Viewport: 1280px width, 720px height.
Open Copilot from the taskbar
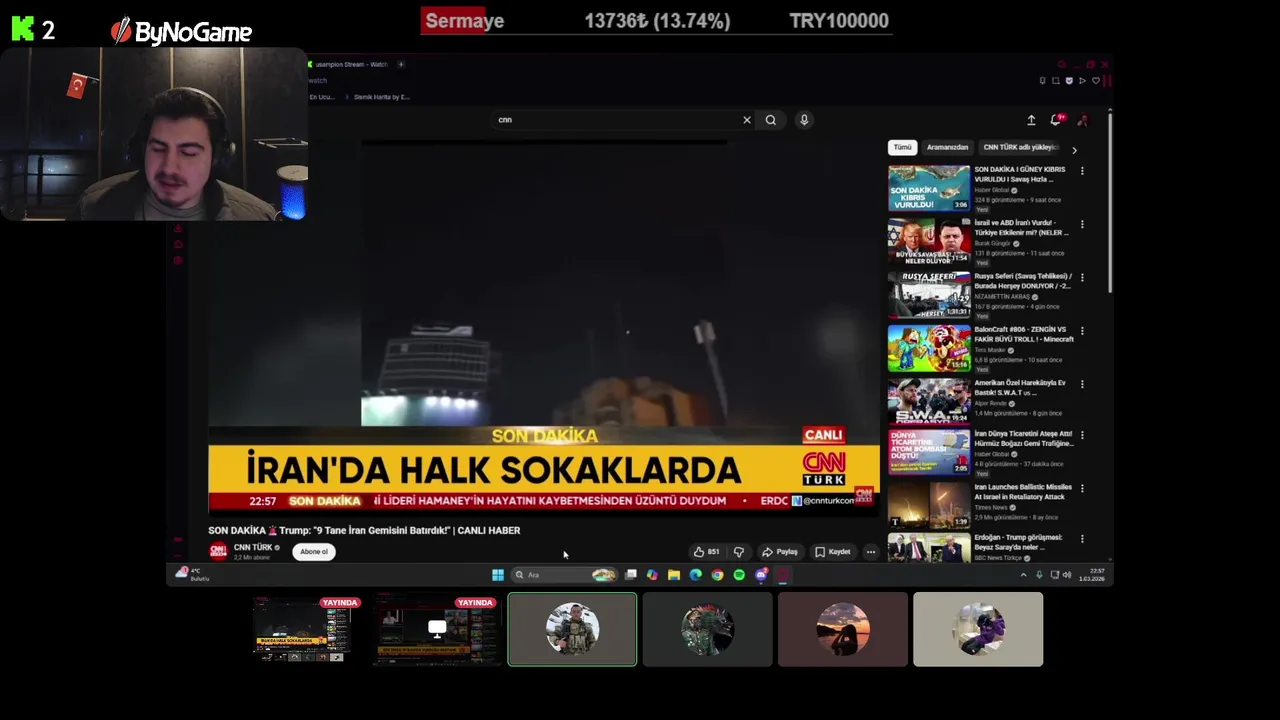652,575
